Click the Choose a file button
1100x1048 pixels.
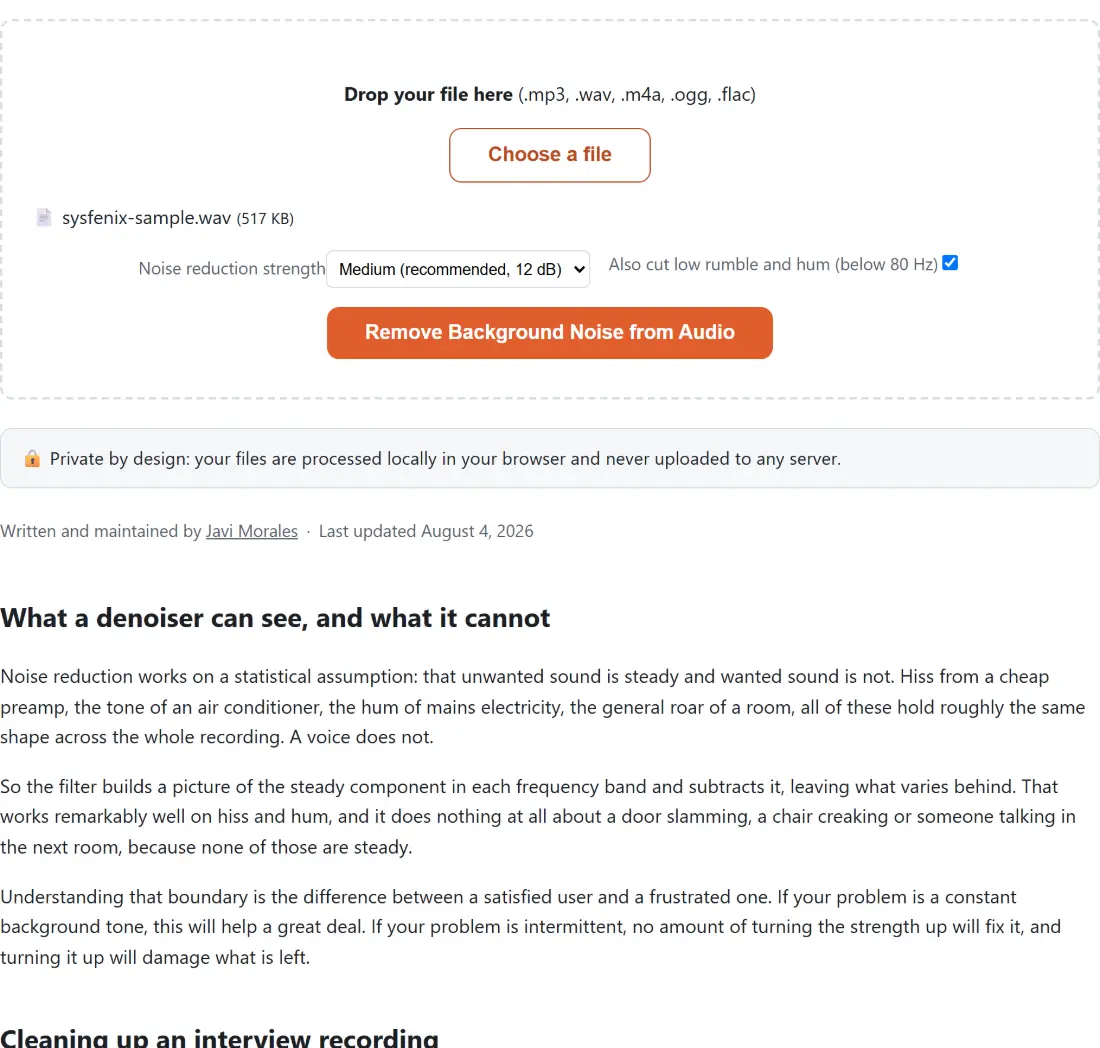[550, 155]
